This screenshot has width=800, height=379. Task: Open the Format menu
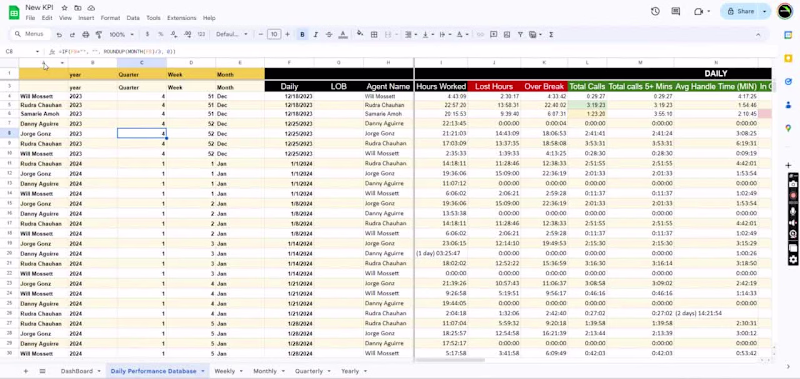pos(110,18)
